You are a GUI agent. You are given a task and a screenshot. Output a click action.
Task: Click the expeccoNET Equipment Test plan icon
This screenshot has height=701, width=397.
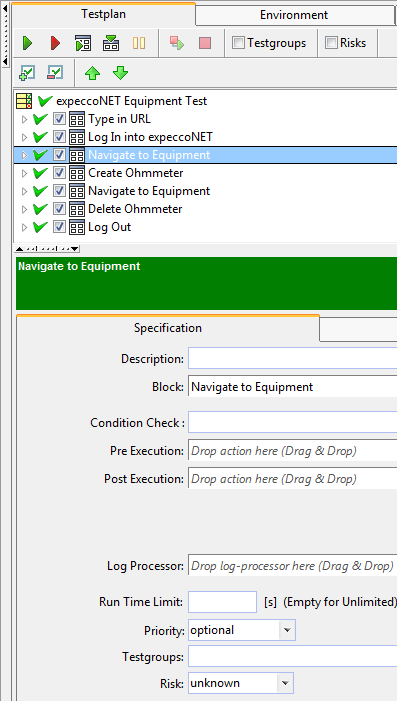pos(24,101)
